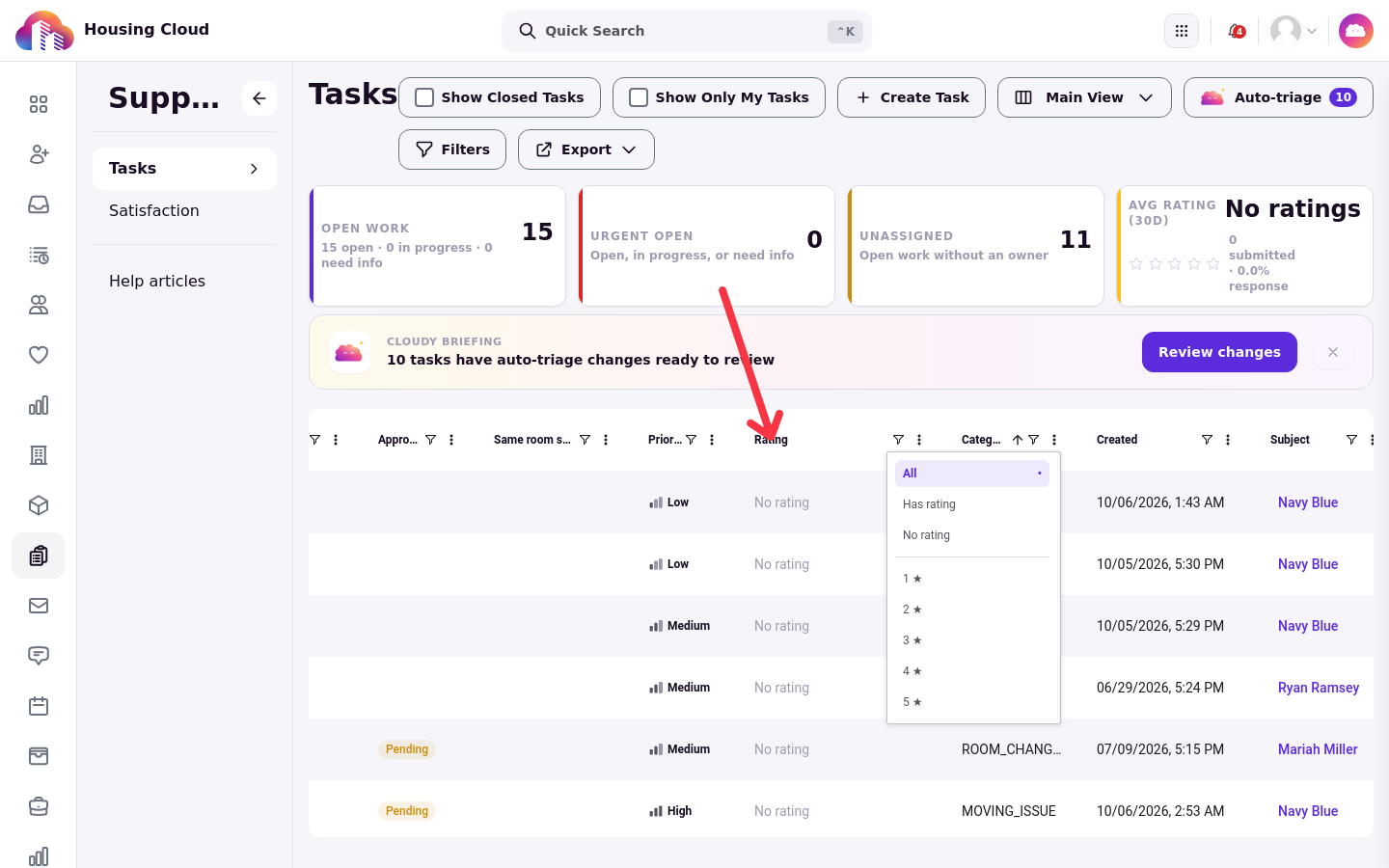Expand the Main View dropdown
1389x868 pixels.
pos(1084,97)
